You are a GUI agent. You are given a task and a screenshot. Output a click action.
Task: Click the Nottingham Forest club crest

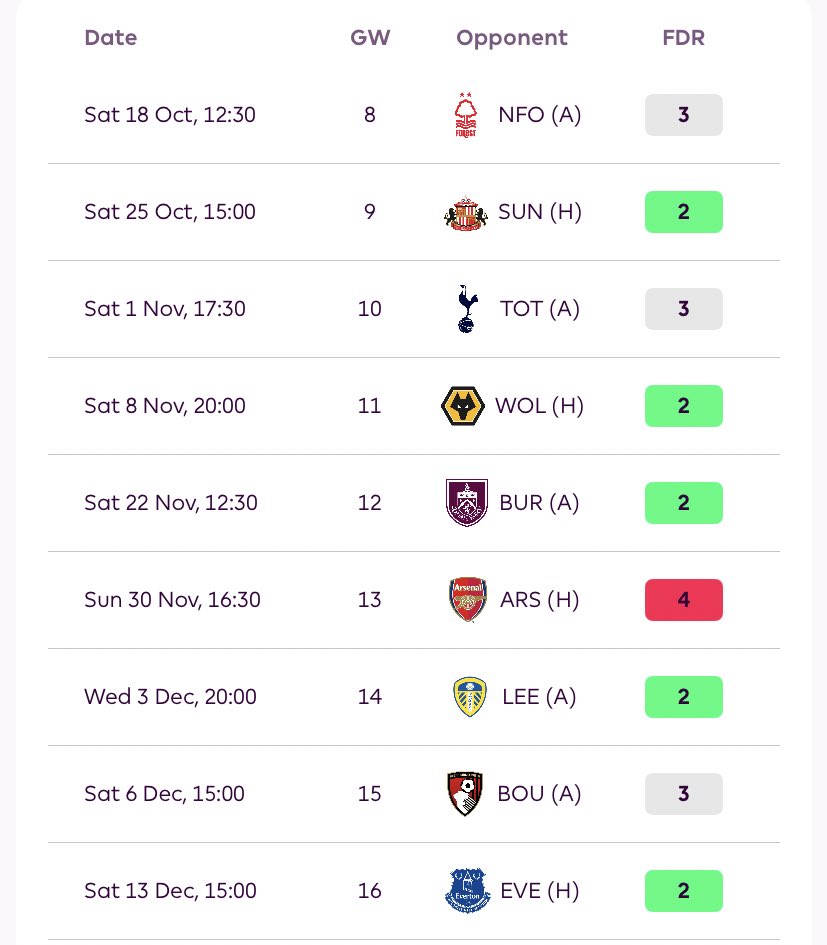465,115
